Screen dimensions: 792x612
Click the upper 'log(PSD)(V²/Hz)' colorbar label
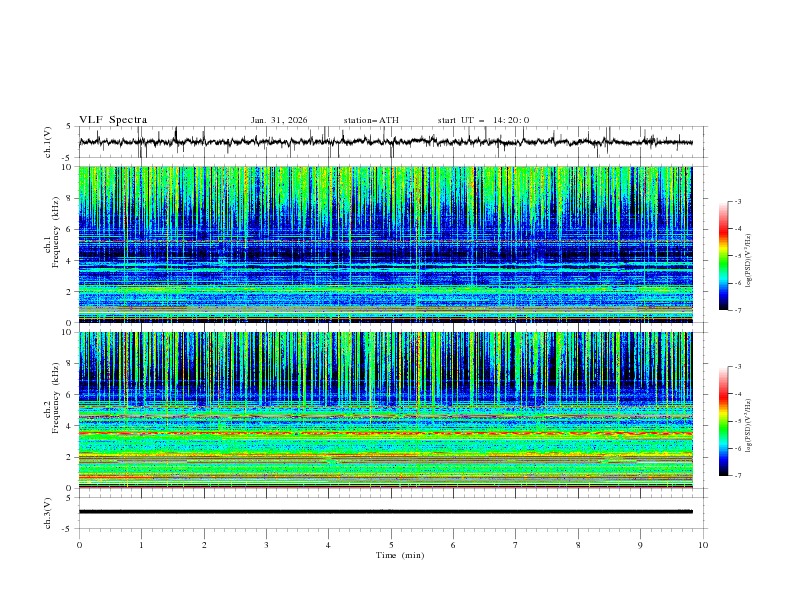(748, 261)
